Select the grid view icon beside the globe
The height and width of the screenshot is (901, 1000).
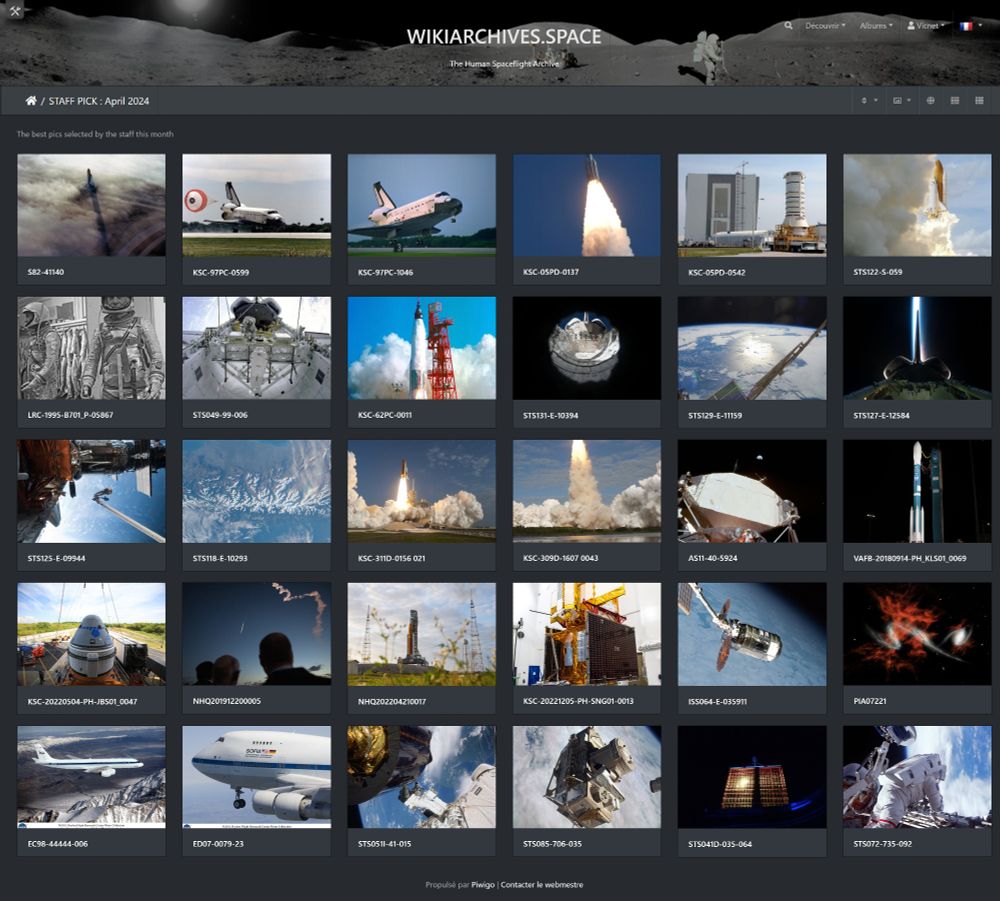tap(955, 101)
